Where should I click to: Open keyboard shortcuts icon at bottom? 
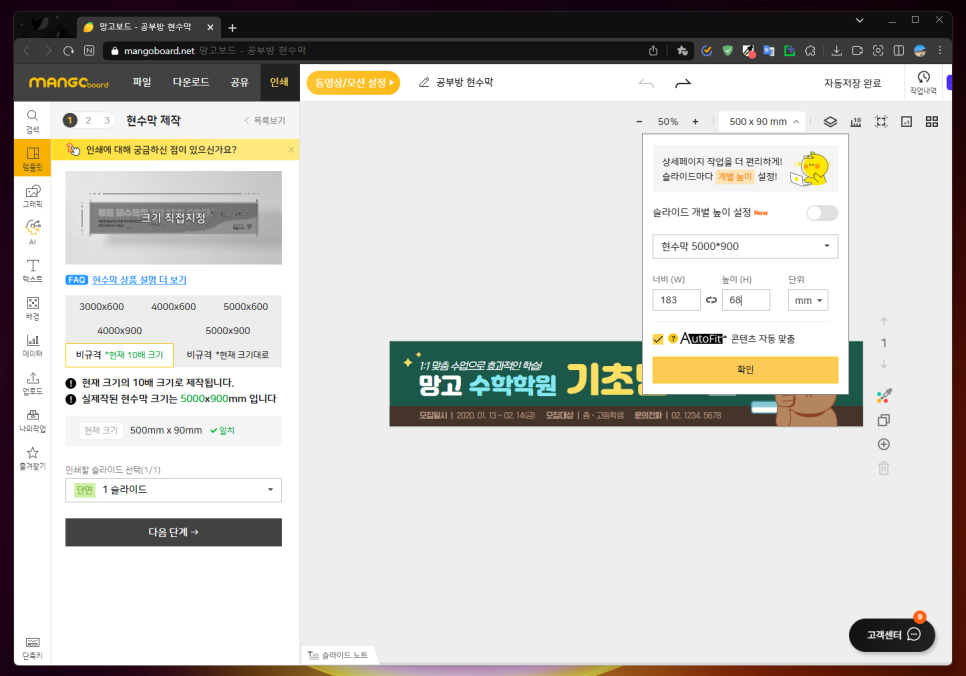click(x=33, y=648)
